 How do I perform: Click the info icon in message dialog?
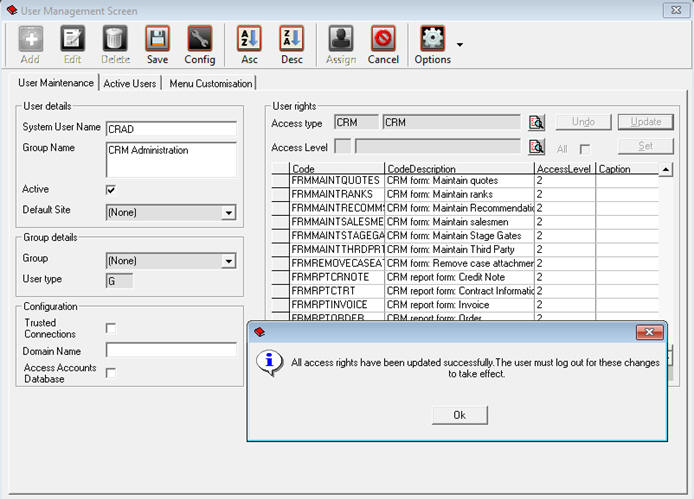(269, 363)
